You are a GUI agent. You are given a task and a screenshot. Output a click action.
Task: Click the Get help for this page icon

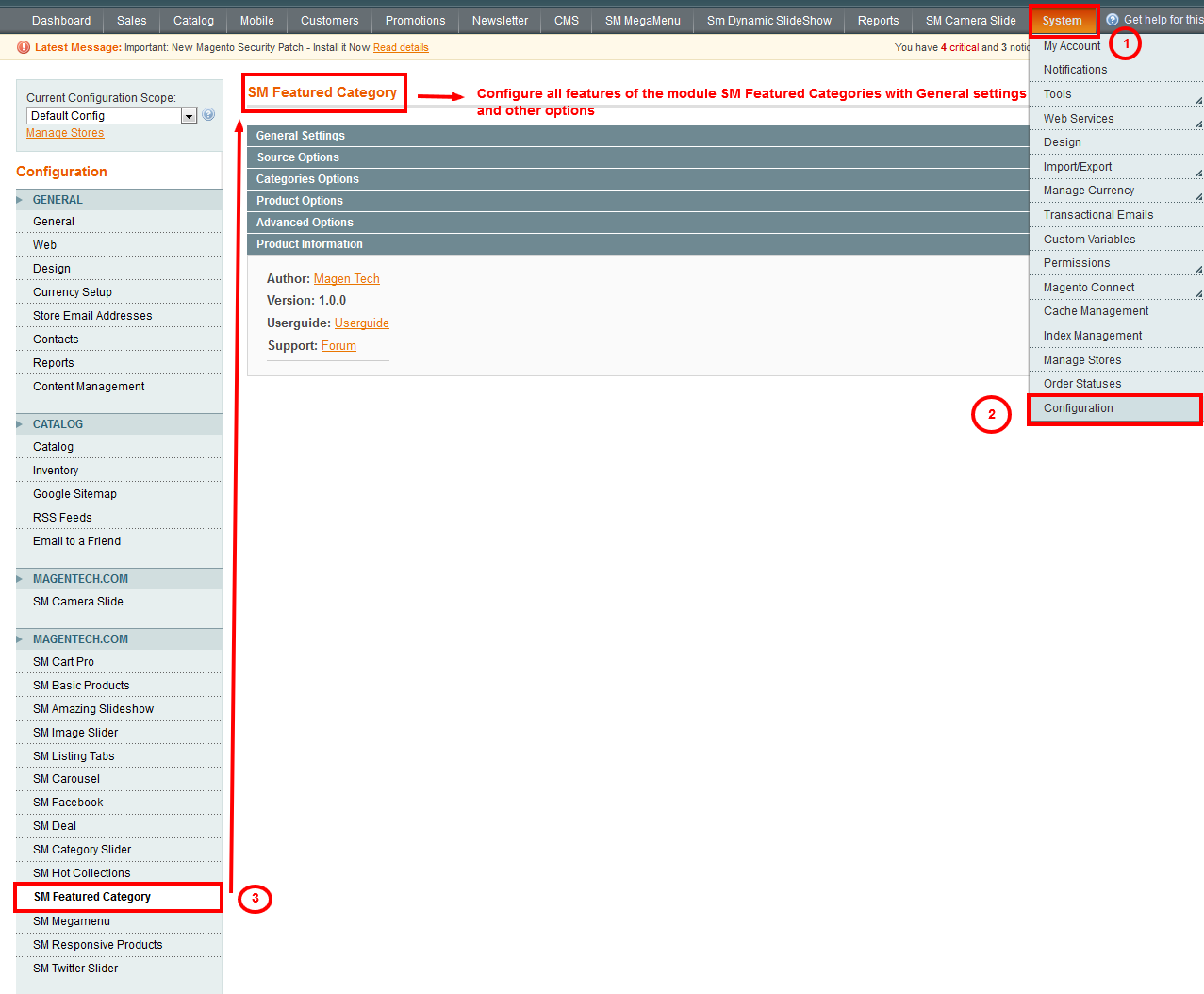click(x=1113, y=20)
